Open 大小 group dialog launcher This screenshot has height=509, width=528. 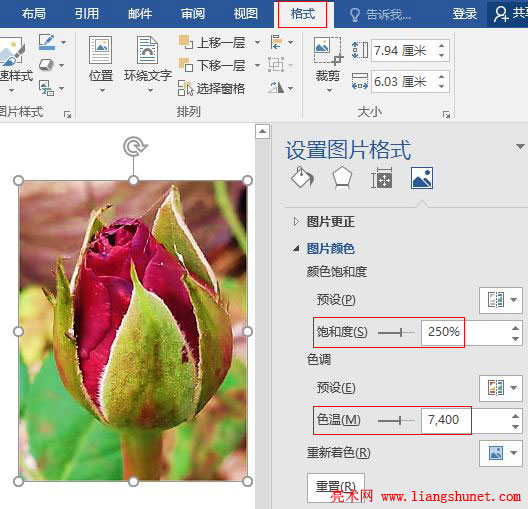click(x=446, y=115)
